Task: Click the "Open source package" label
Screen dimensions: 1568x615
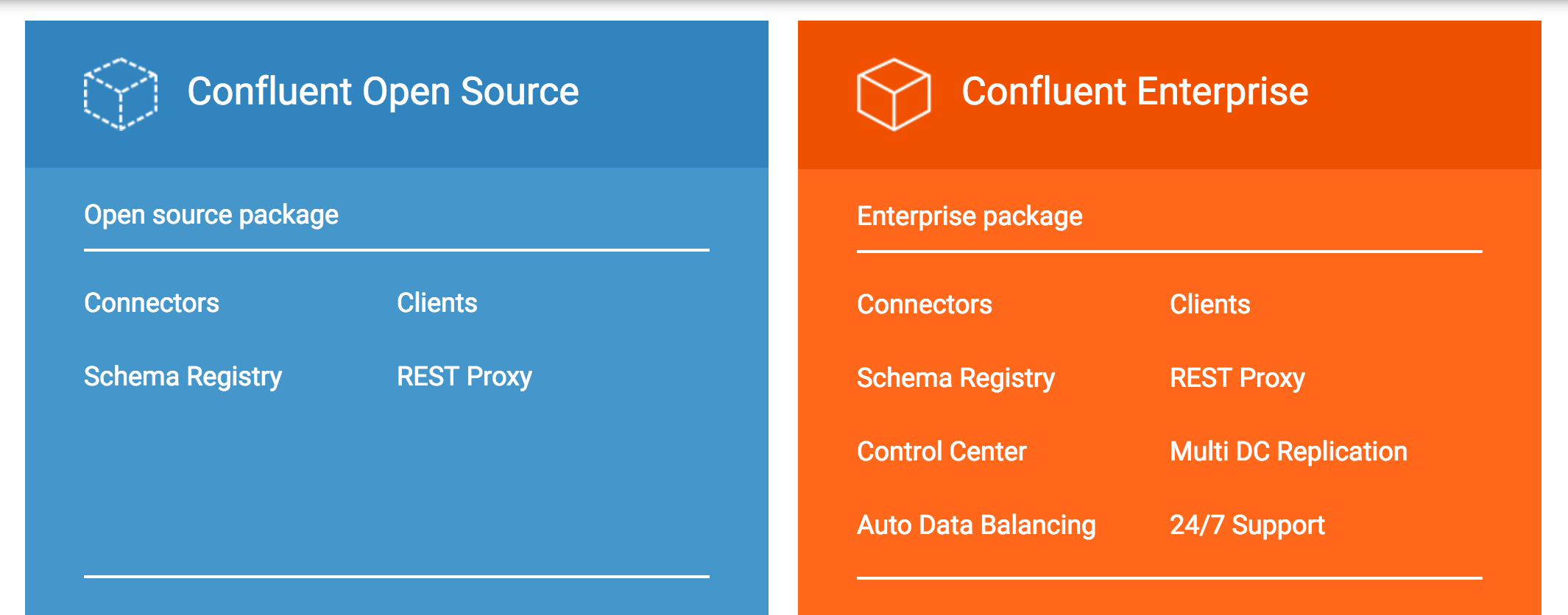Action: [211, 215]
